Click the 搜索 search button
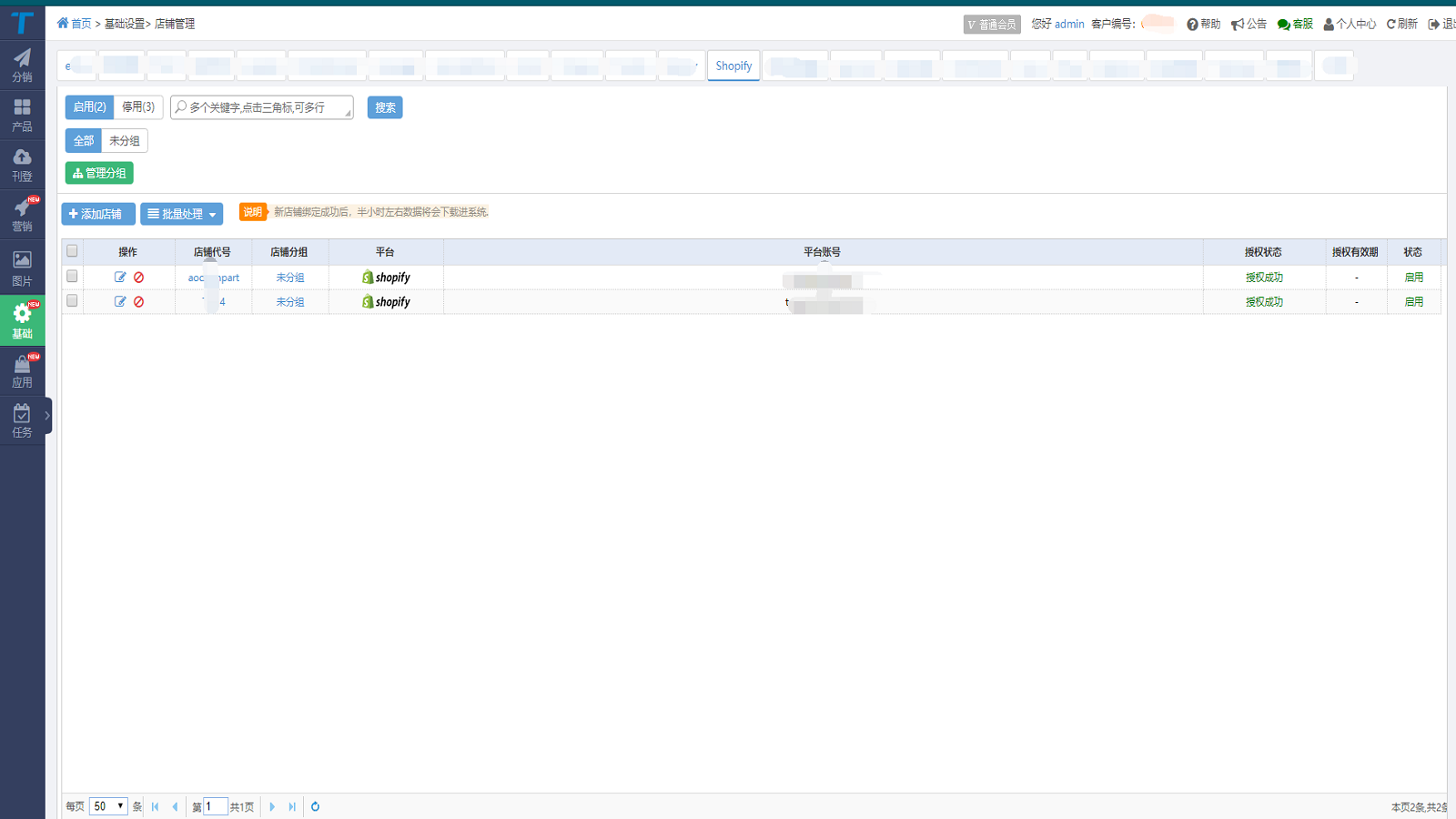1456x819 pixels. tap(385, 107)
